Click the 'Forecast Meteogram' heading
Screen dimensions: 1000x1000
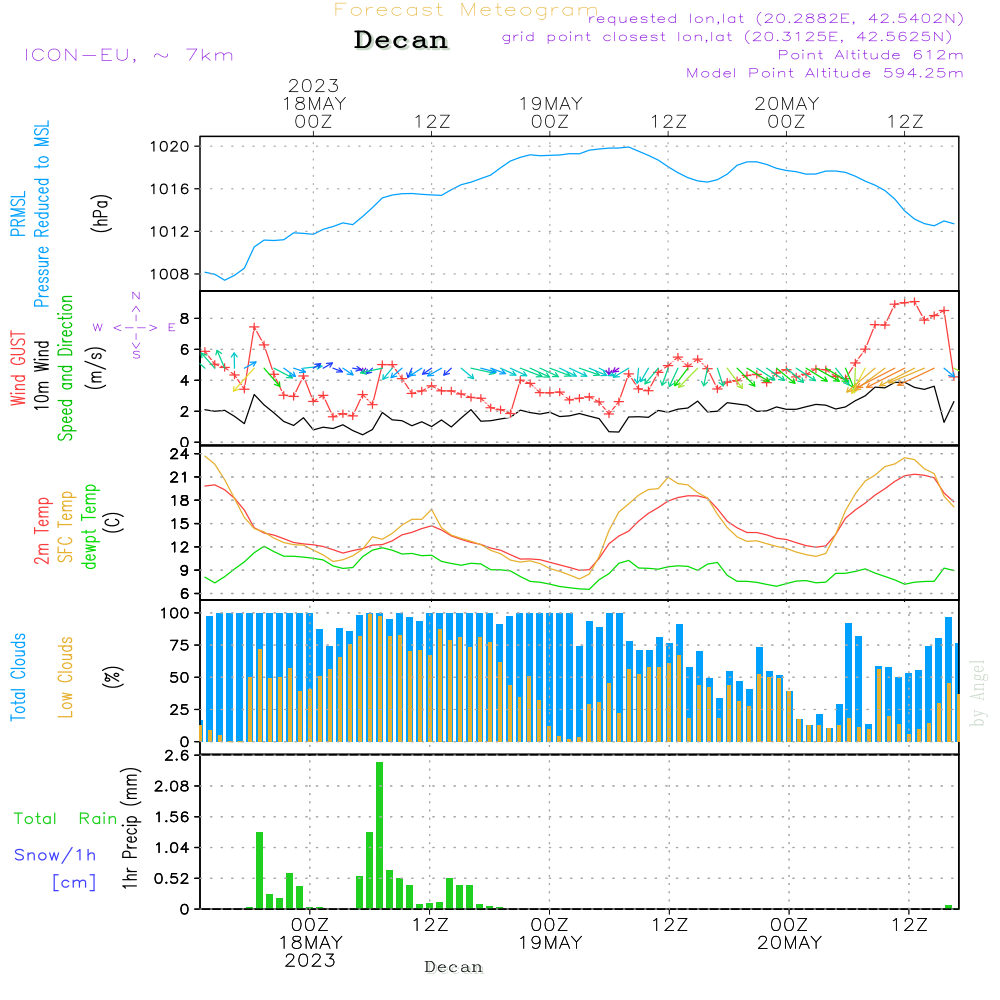[466, 10]
